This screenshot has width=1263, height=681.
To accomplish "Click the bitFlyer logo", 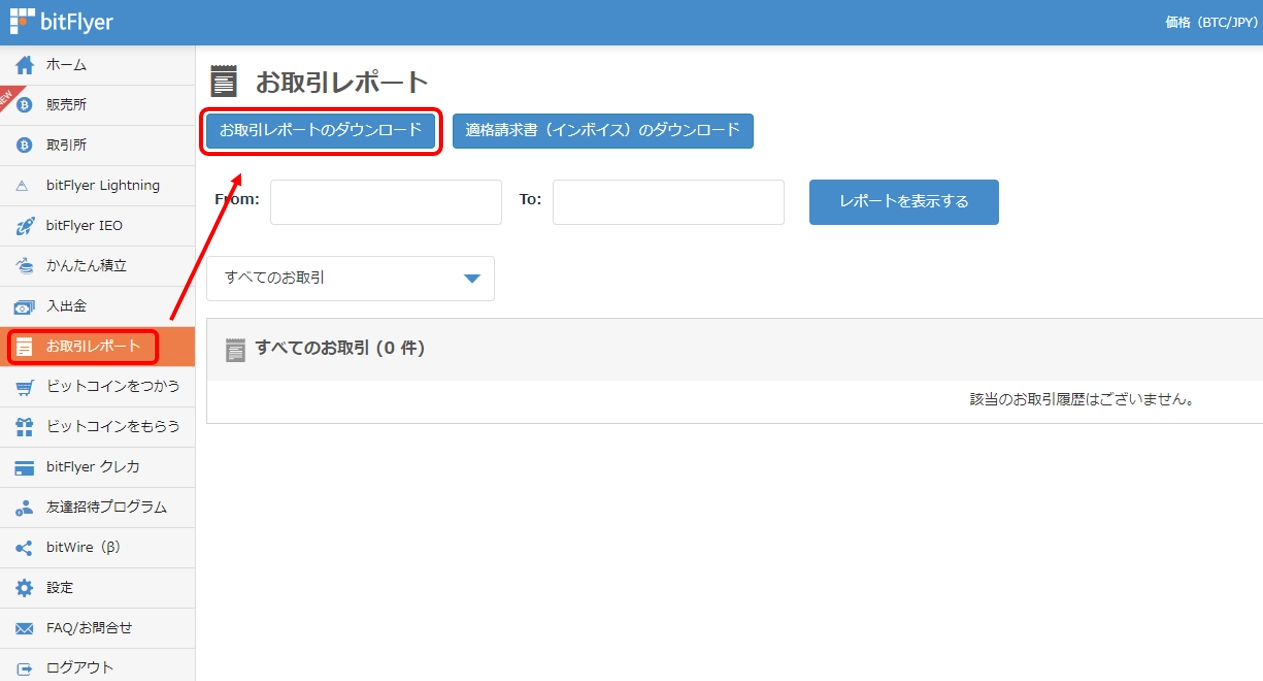I will click(62, 21).
